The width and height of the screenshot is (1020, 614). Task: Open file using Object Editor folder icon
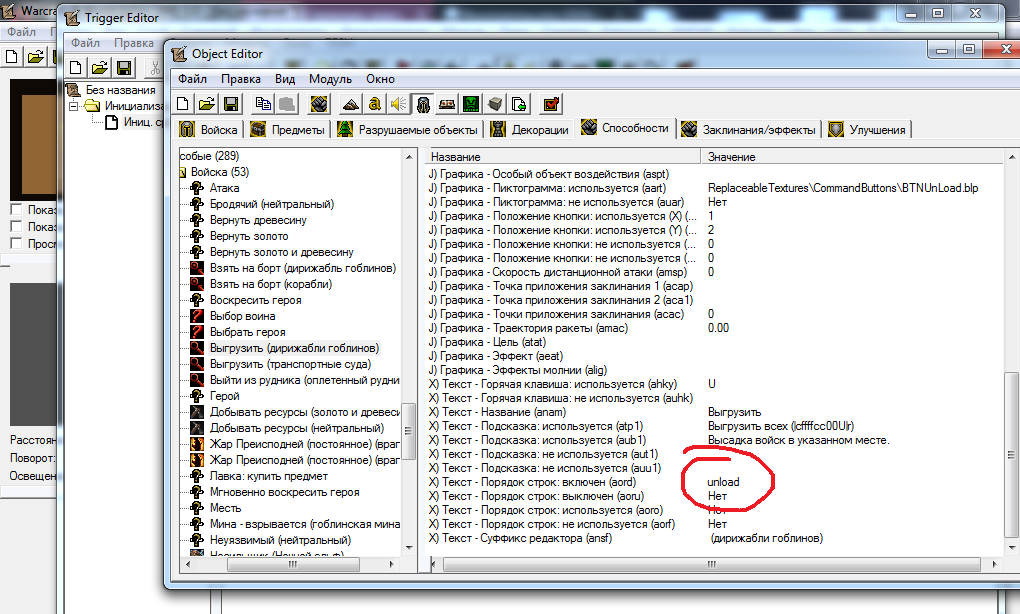coord(207,104)
